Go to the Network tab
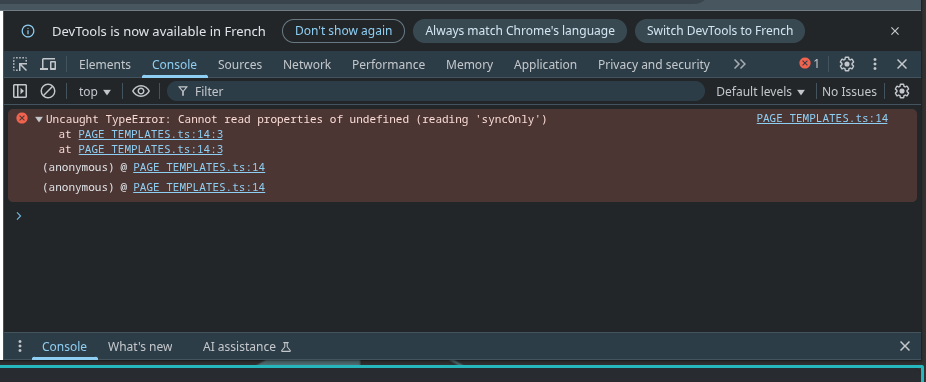Image resolution: width=926 pixels, height=382 pixels. tap(307, 64)
